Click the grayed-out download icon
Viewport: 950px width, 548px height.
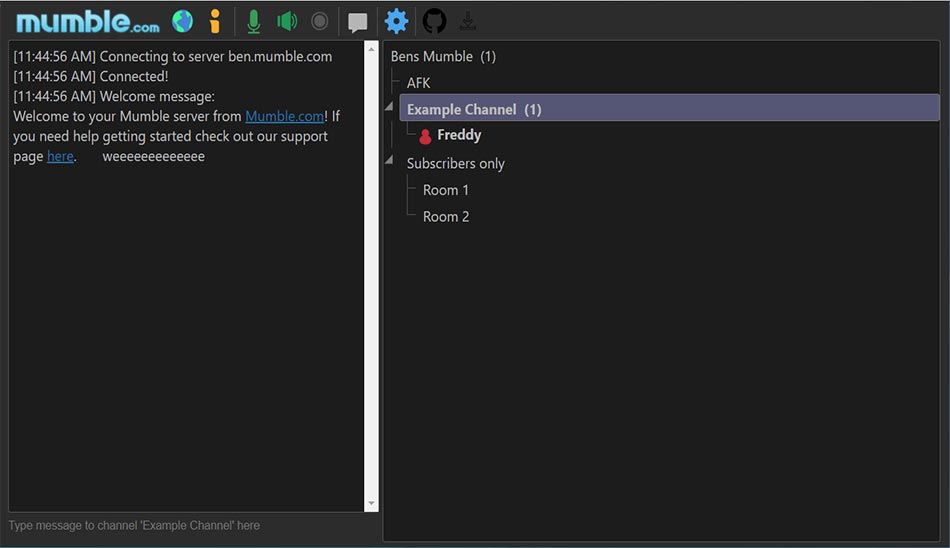467,21
